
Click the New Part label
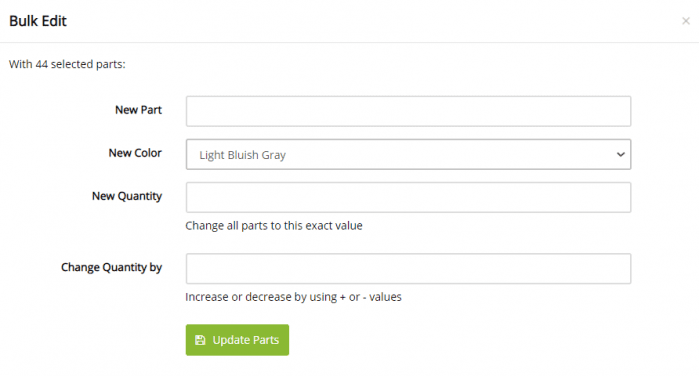click(138, 110)
